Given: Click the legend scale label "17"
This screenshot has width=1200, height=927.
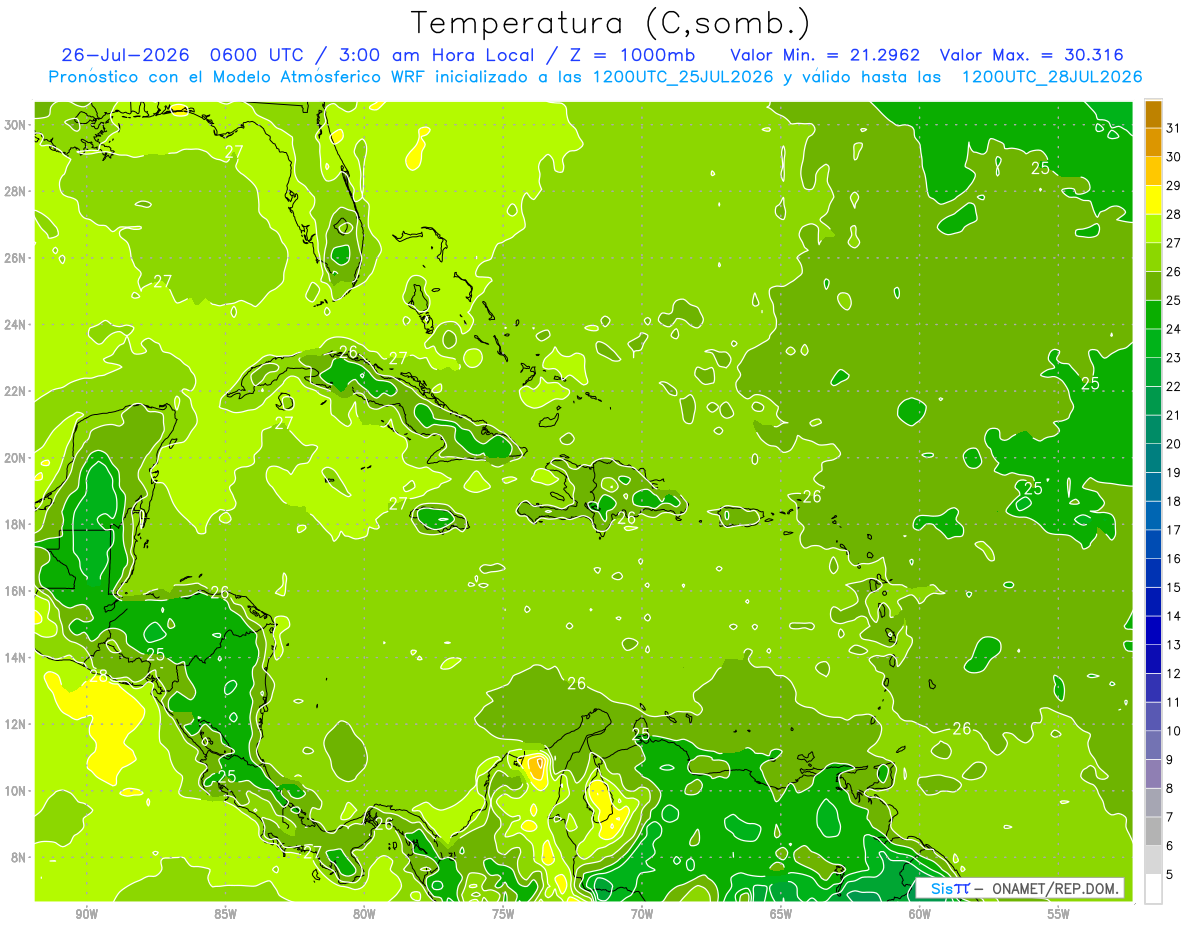Looking at the screenshot, I should point(1174,530).
